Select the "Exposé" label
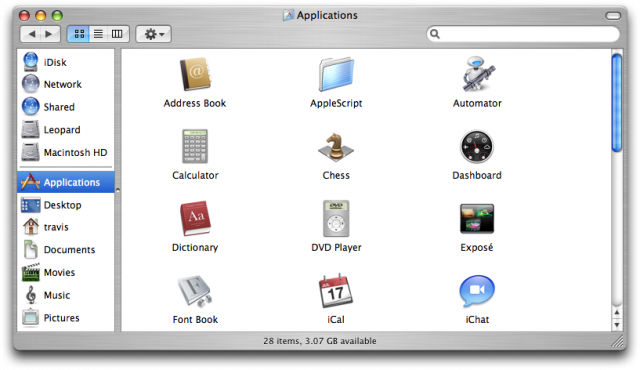The width and height of the screenshot is (640, 370). pyautogui.click(x=477, y=248)
